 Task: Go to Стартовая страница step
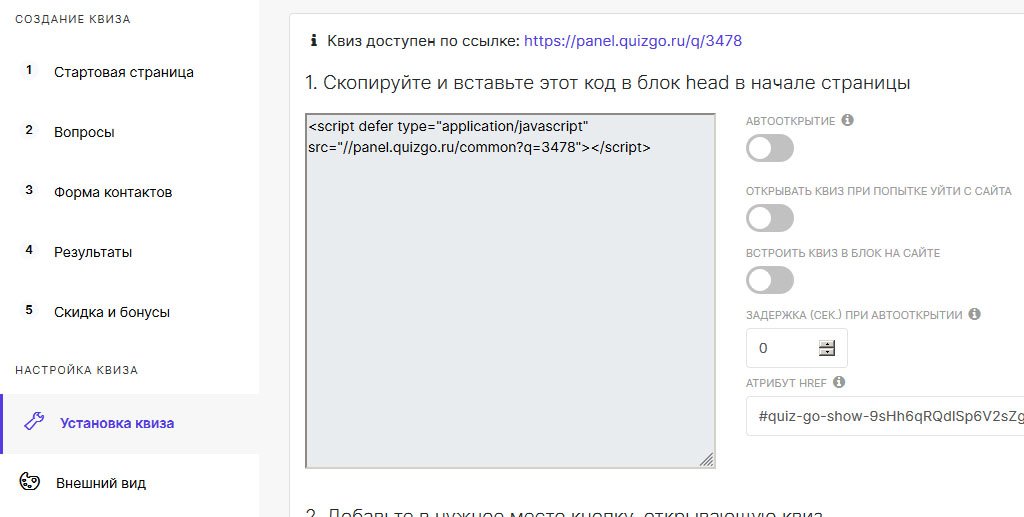pyautogui.click(x=123, y=72)
